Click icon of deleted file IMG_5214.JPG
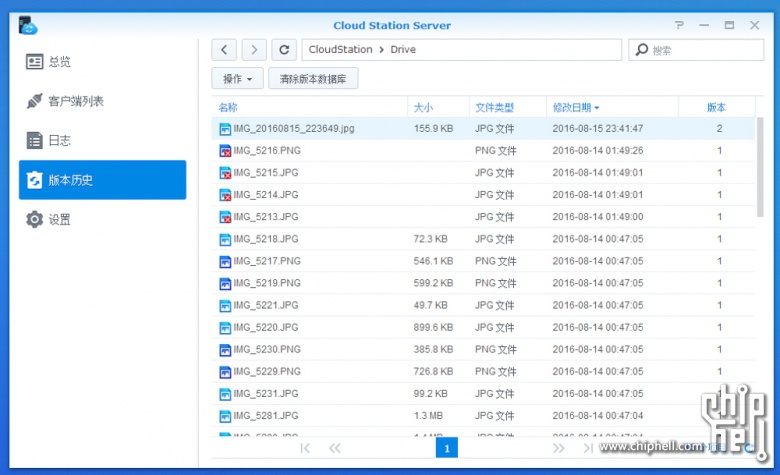 tap(225, 195)
